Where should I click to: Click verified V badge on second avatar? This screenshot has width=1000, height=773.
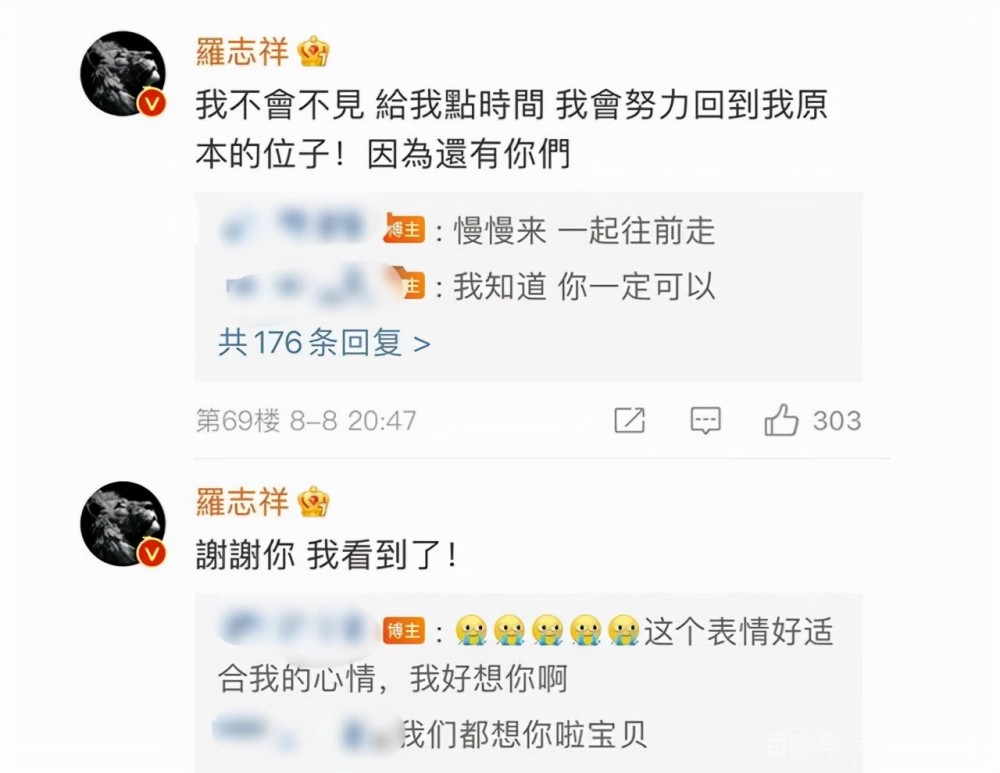coord(152,552)
